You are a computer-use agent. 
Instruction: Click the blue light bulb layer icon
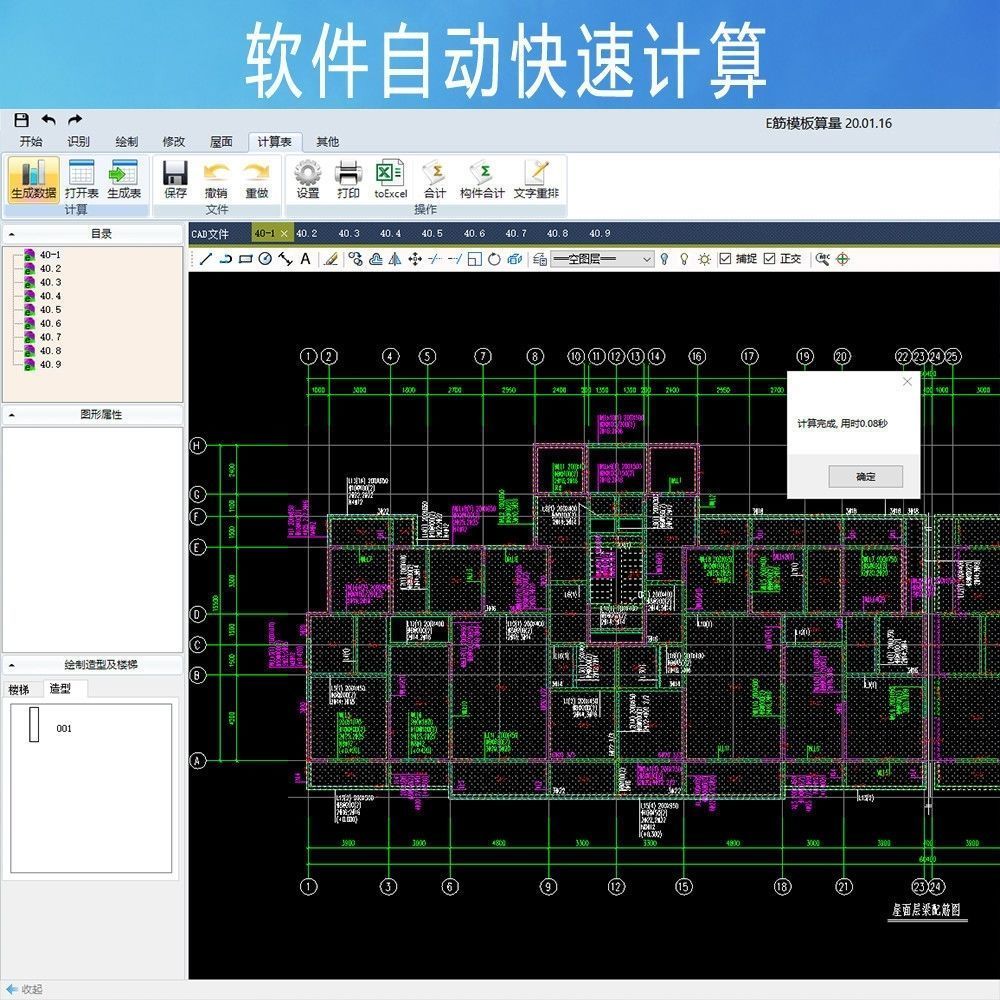(665, 259)
